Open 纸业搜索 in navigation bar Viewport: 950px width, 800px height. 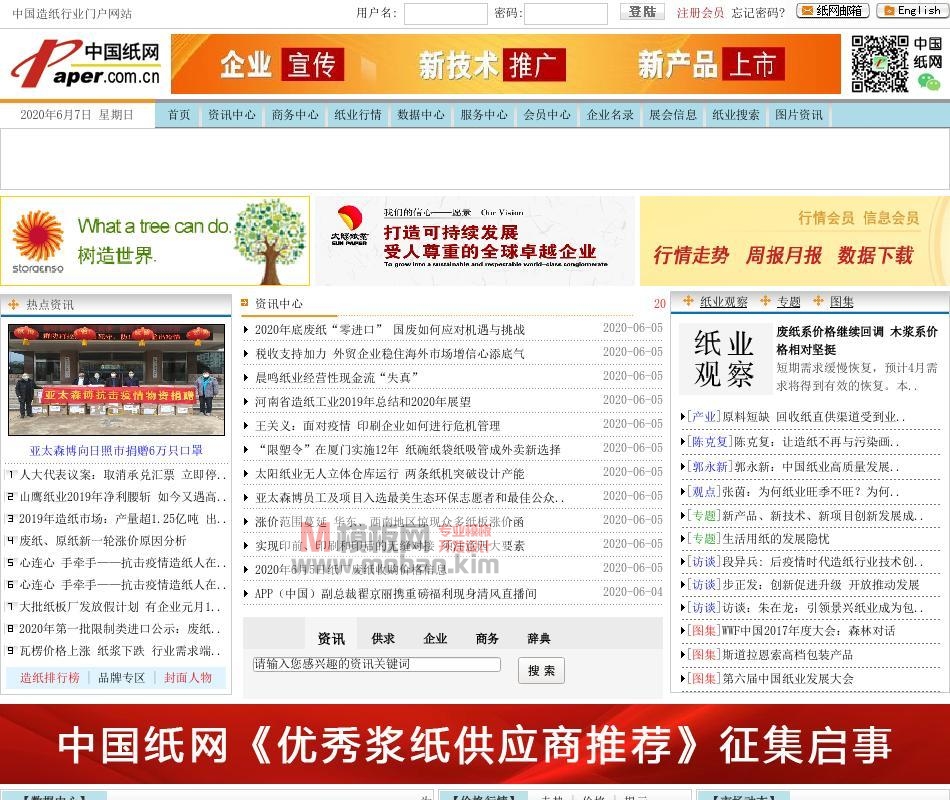coord(736,115)
